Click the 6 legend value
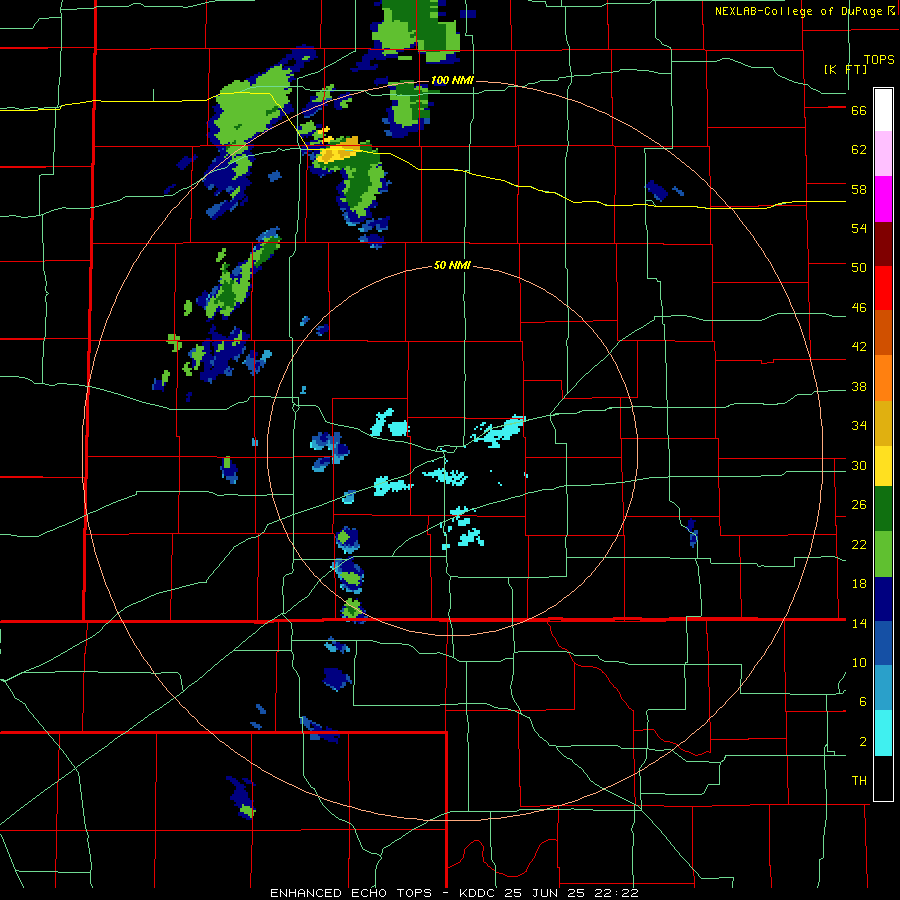 coord(863,702)
